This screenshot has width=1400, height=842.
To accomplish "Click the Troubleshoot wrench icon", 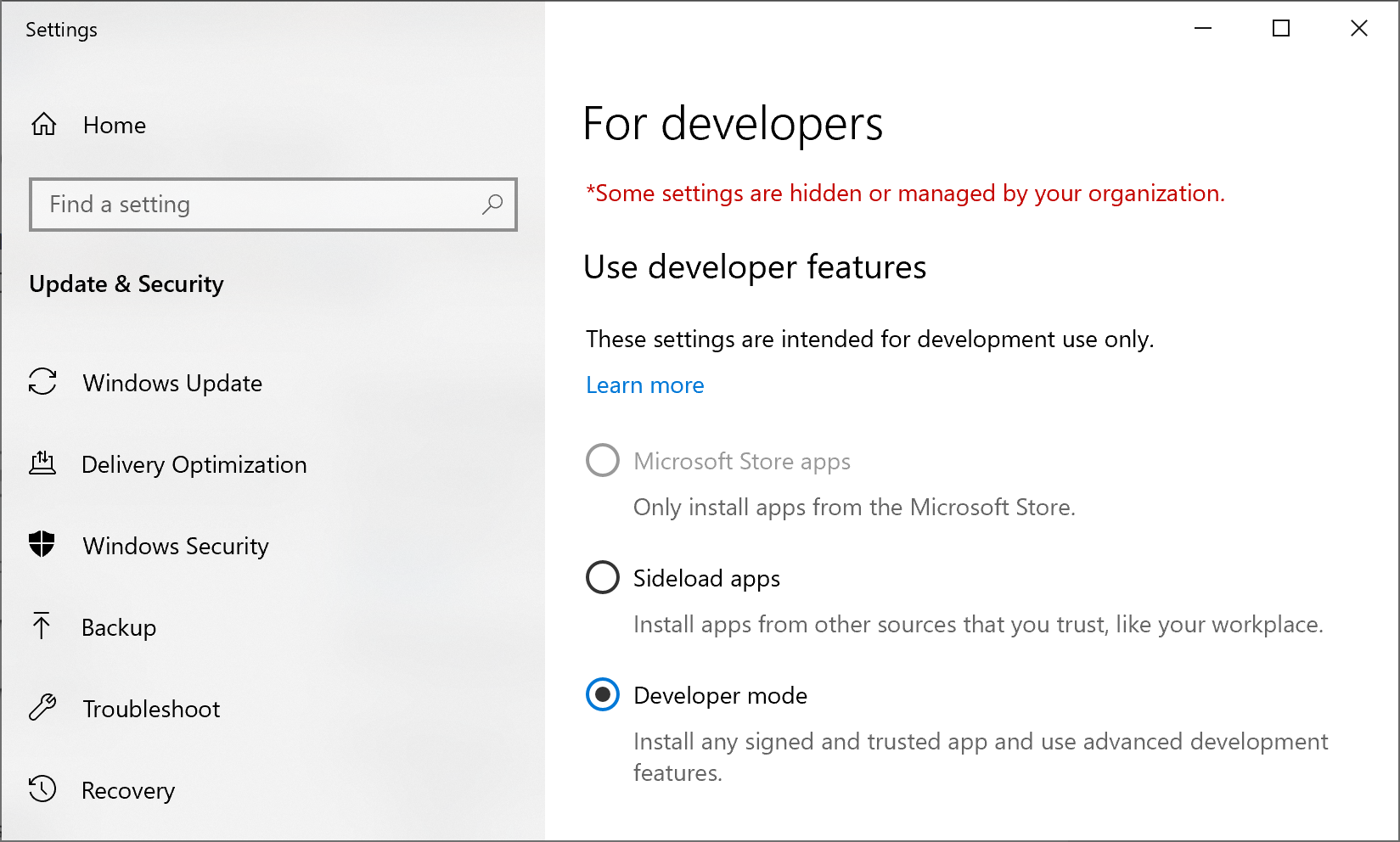I will [42, 708].
